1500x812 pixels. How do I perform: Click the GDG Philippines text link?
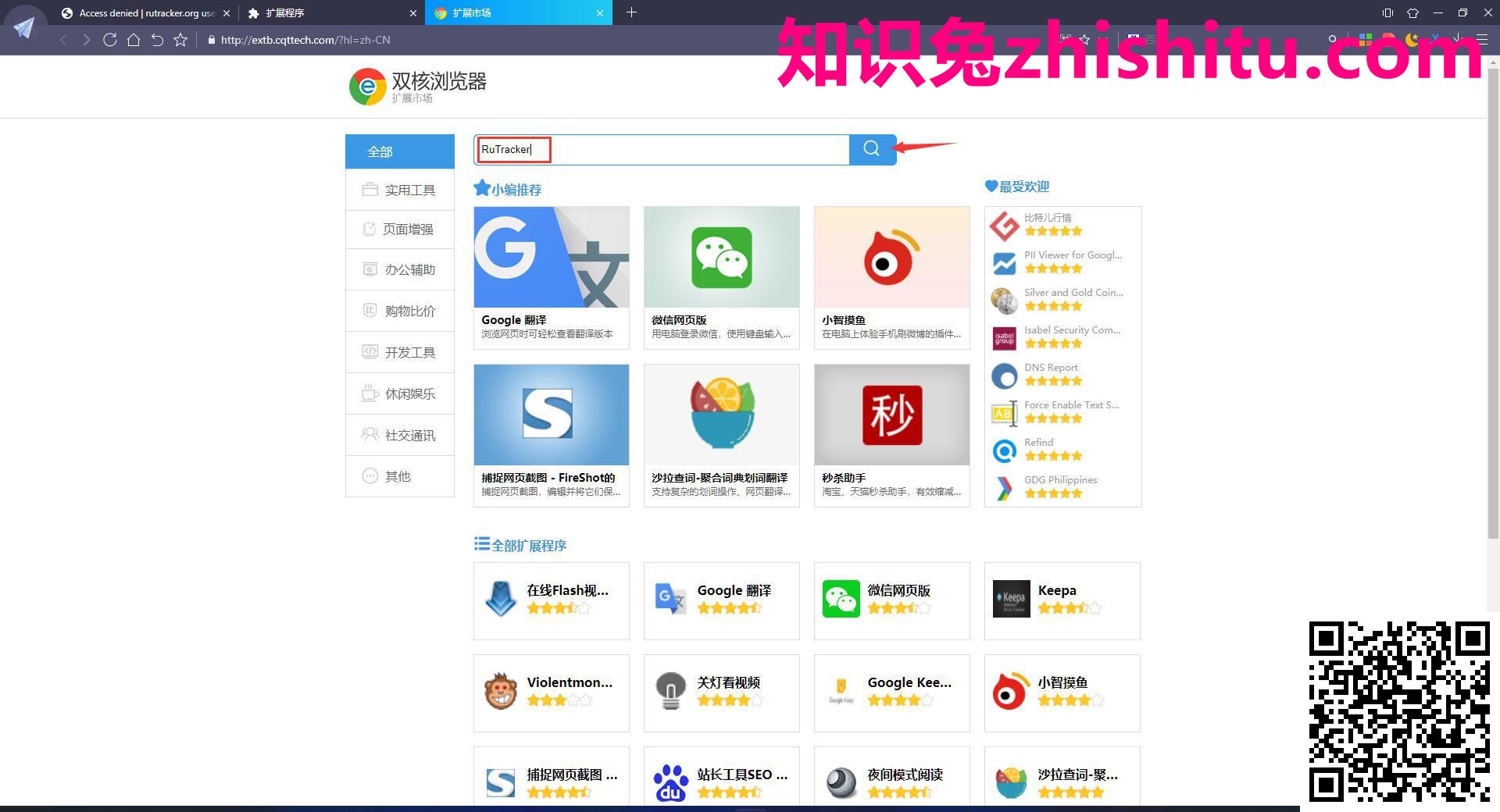(1060, 479)
